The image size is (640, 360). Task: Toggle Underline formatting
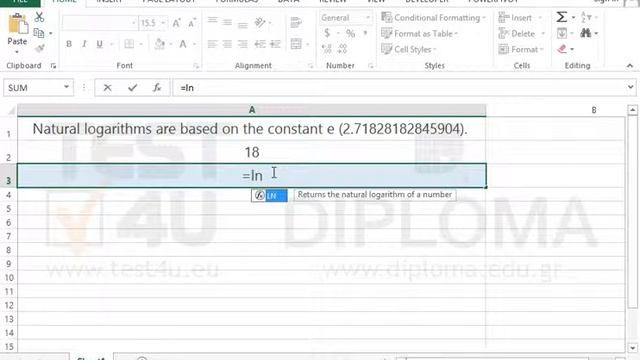pyautogui.click(x=99, y=44)
